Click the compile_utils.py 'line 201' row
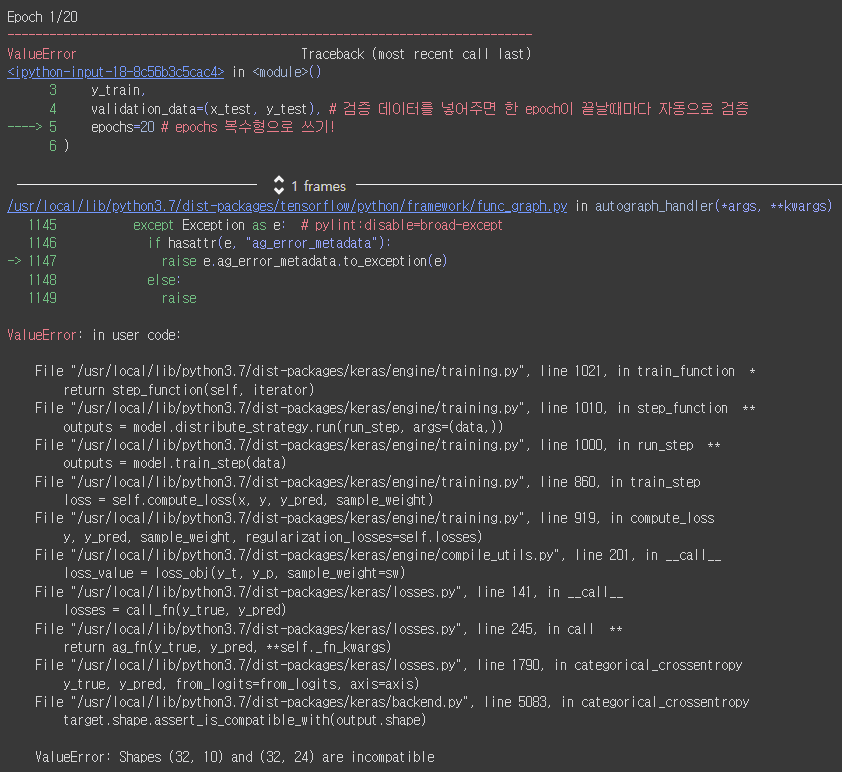The image size is (842, 772). coord(378,556)
